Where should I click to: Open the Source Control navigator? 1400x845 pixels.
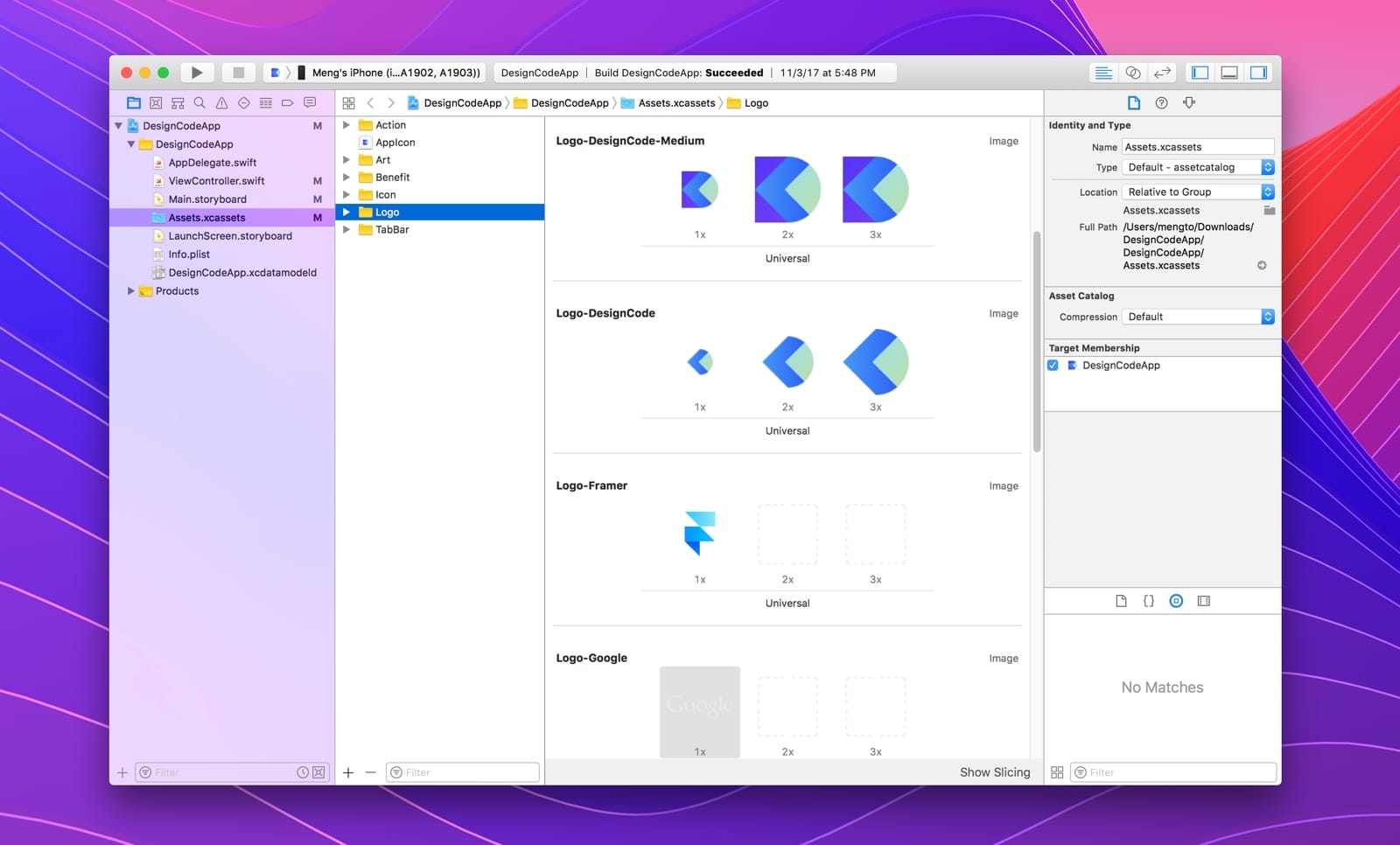click(156, 102)
